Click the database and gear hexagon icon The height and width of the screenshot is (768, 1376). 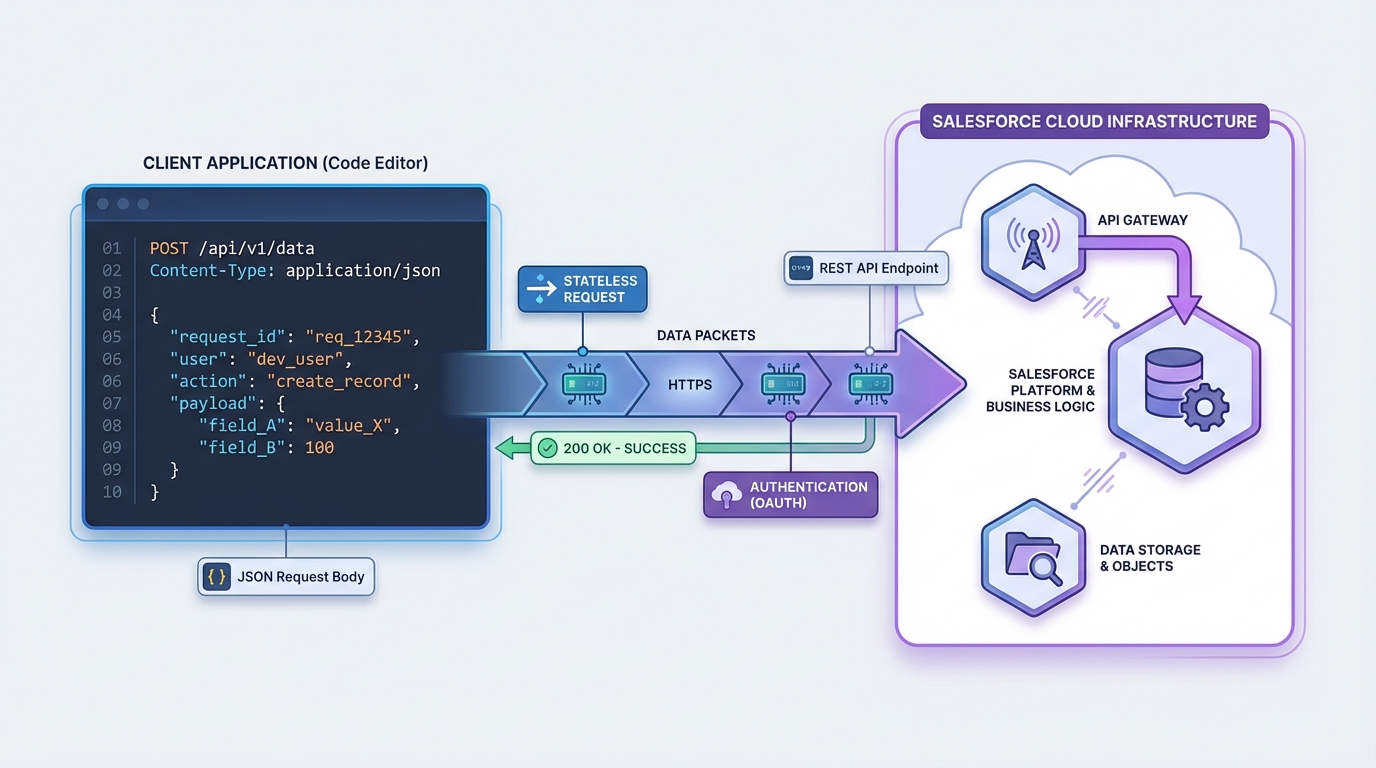tap(1185, 390)
